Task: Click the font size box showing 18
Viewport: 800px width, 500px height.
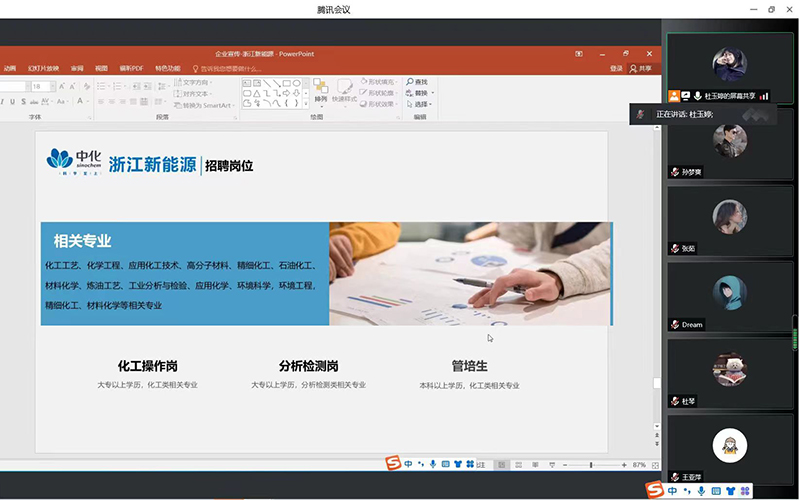Action: (41, 86)
